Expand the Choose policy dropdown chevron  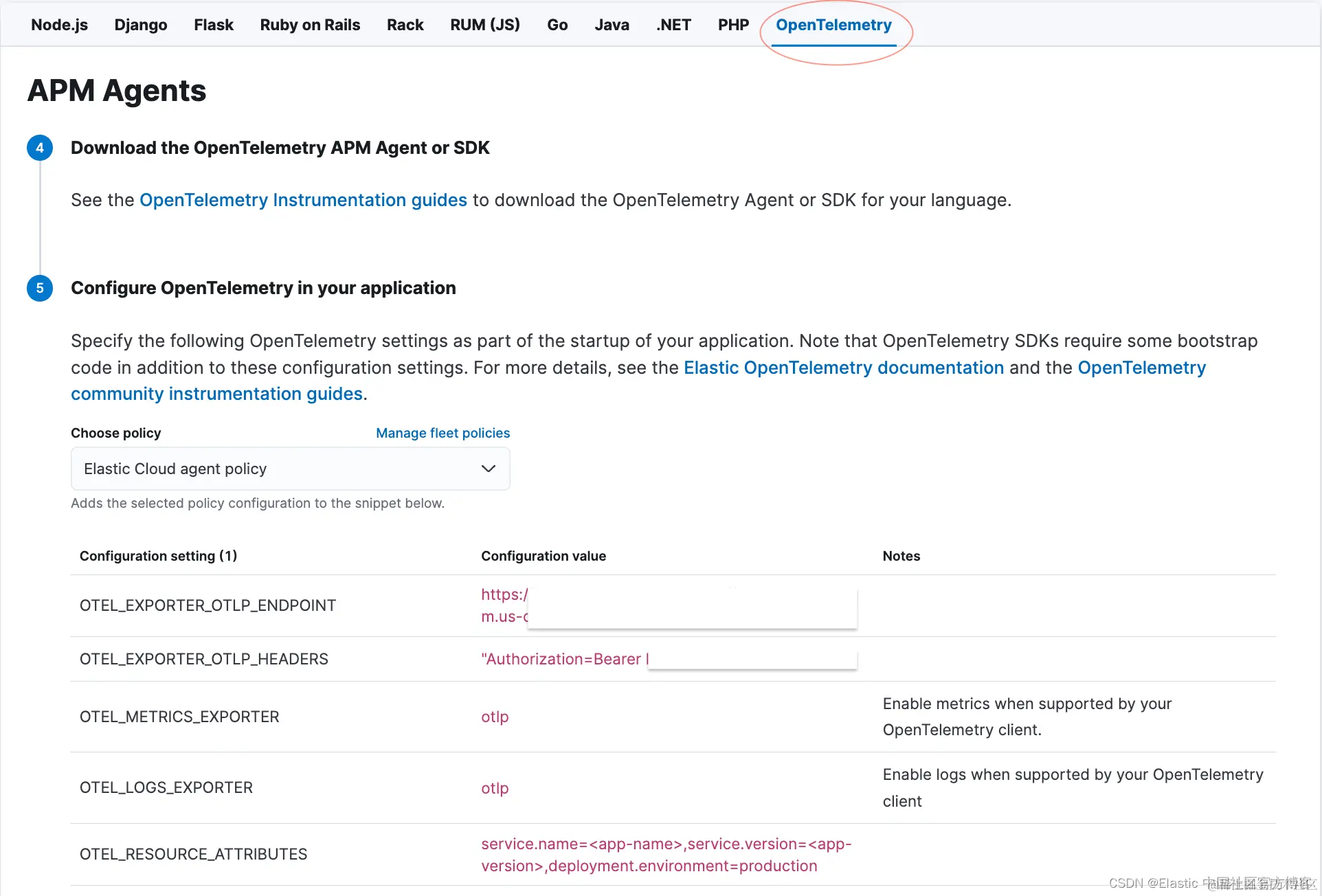488,469
